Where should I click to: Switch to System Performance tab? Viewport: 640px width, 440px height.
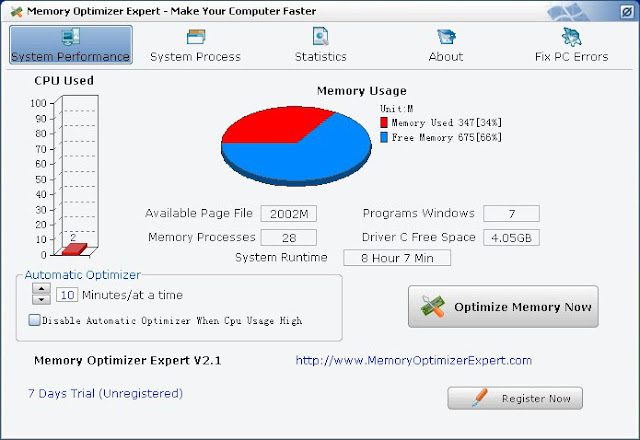71,44
